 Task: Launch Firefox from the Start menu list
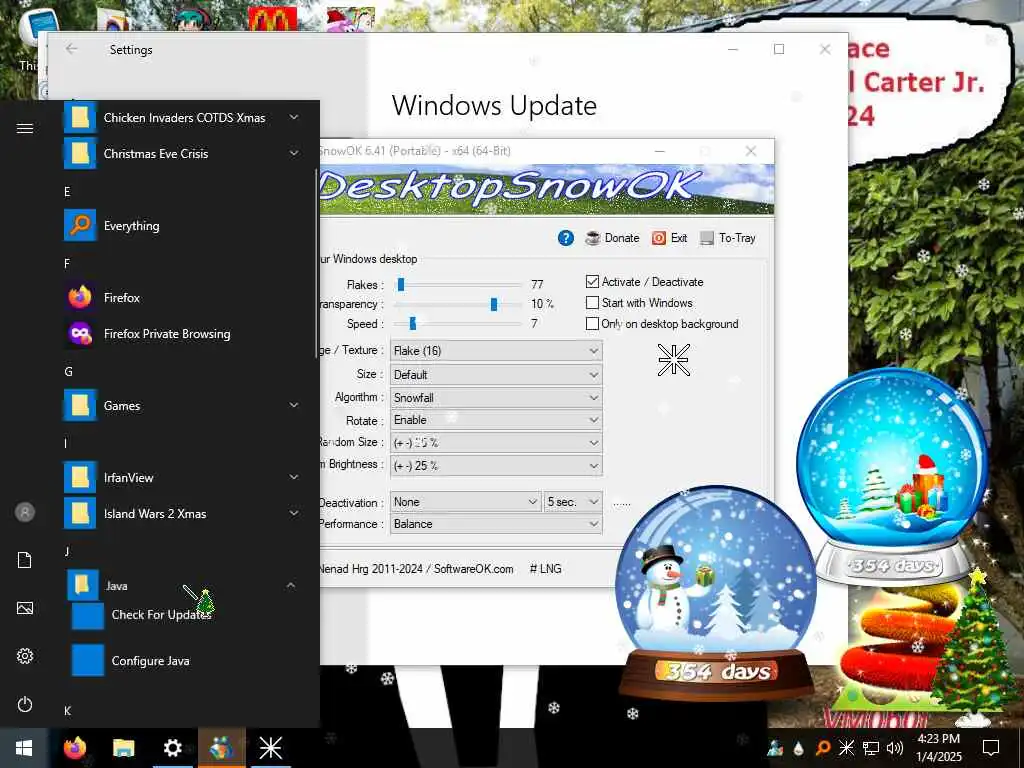pos(182,298)
